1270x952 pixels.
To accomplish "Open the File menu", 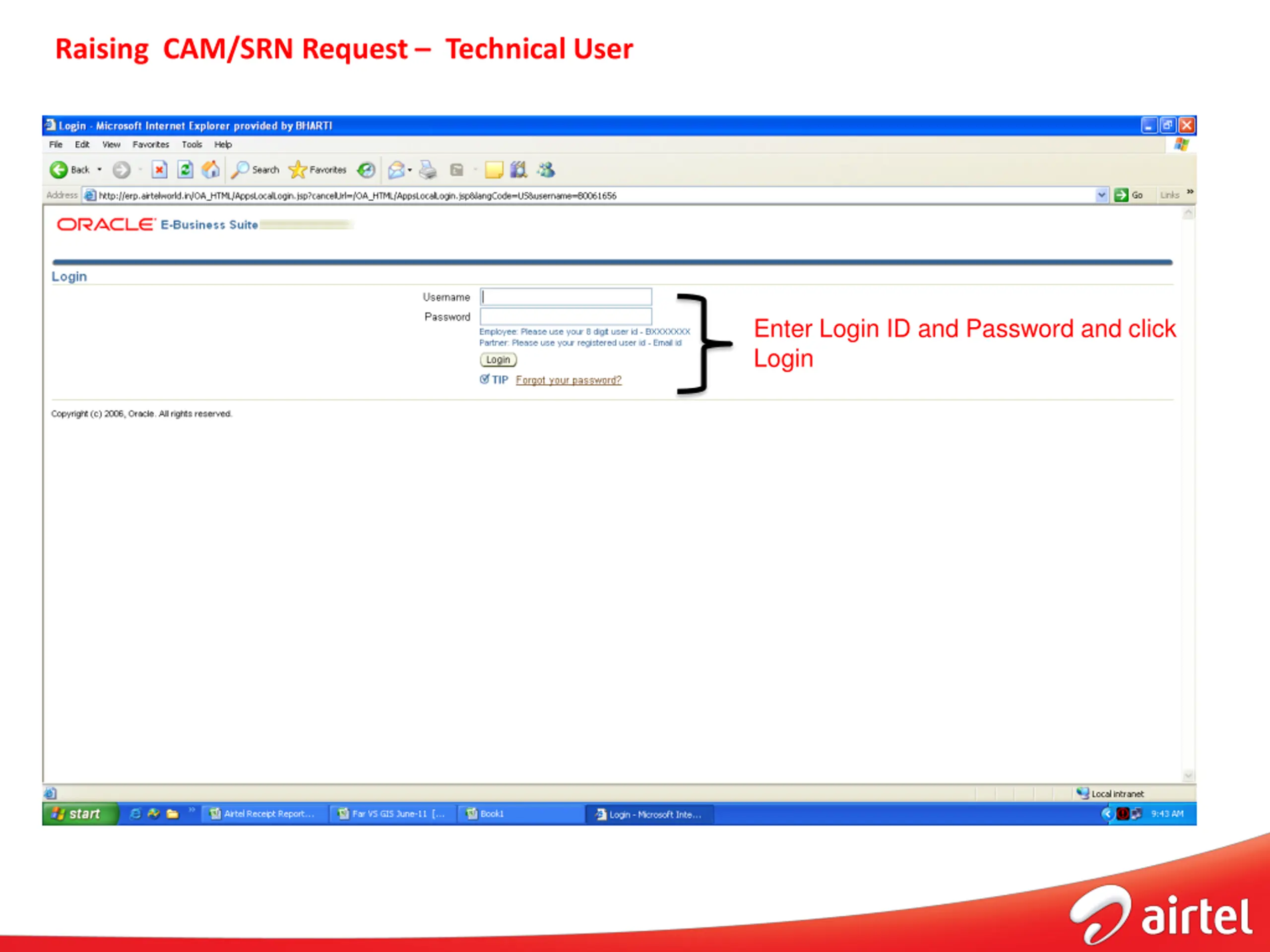I will 56,145.
